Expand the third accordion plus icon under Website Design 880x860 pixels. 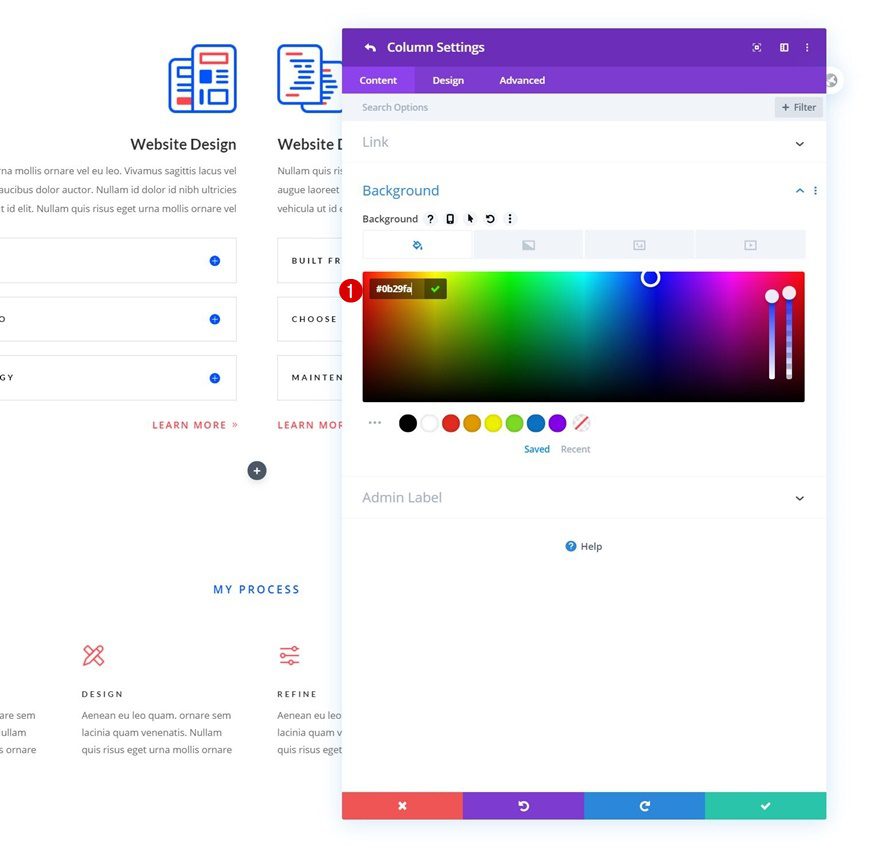[214, 378]
